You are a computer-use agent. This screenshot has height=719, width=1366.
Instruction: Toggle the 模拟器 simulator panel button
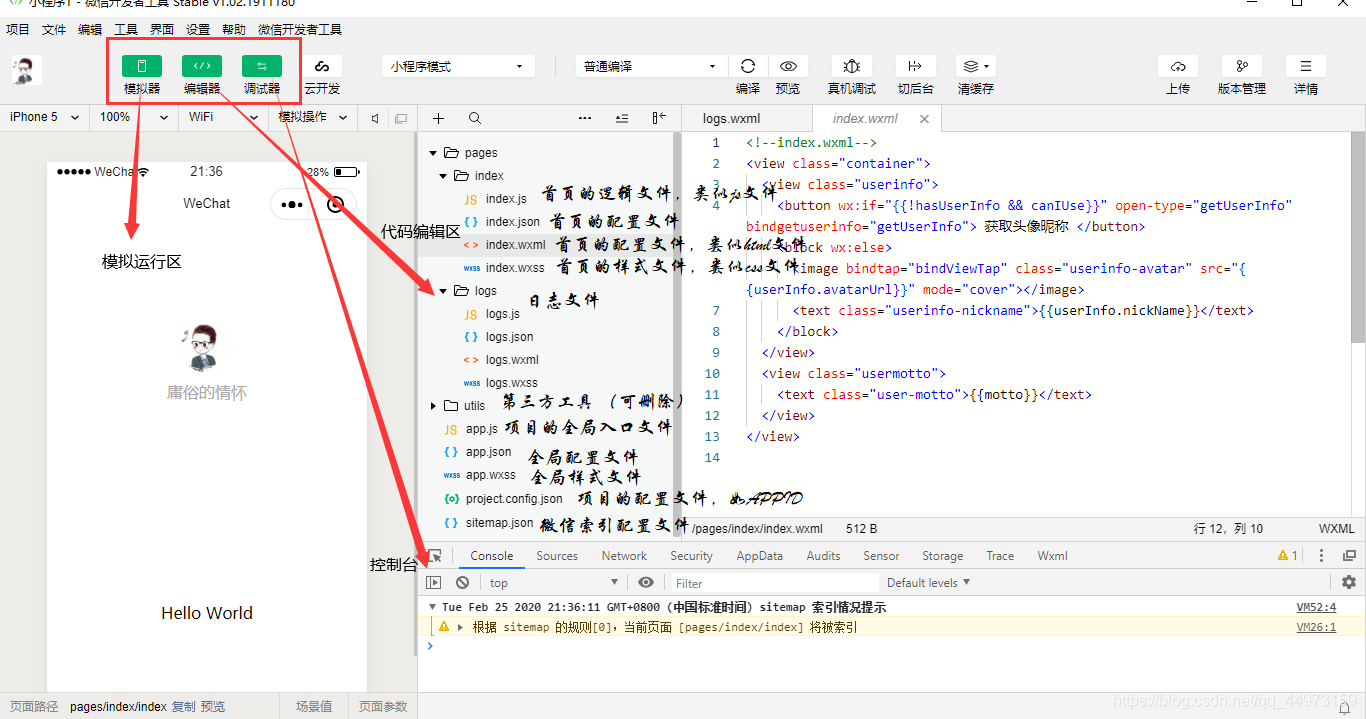point(142,67)
